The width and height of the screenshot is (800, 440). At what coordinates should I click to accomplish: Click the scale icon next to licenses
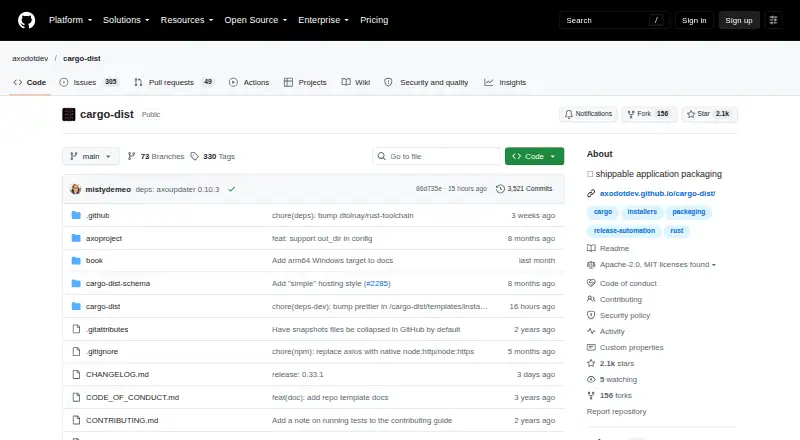[591, 264]
